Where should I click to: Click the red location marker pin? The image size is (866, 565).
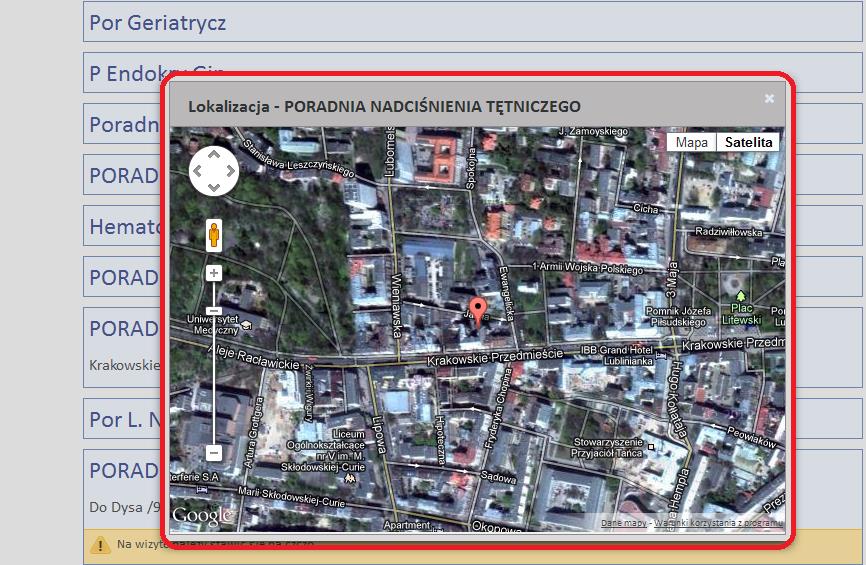tap(478, 310)
